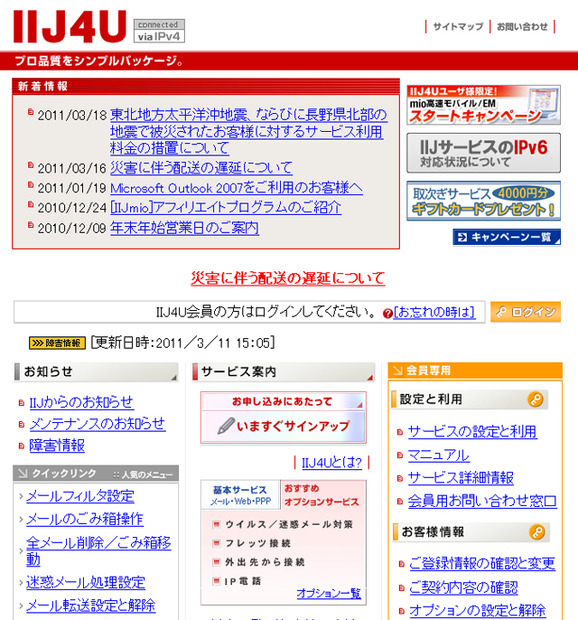Click the IIJサービスのIPv6 対応状況 banner
Image resolution: width=578 pixels, height=620 pixels.
pos(484,153)
